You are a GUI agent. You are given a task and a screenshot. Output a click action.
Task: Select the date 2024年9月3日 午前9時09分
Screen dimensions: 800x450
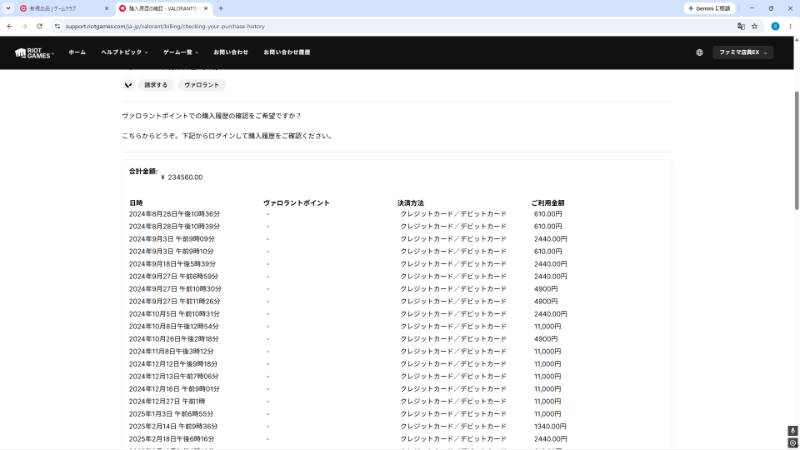[172, 239]
